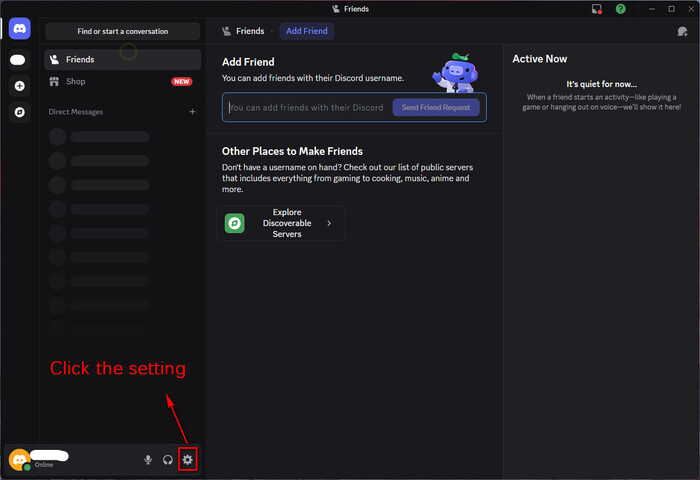Click Send Friend Request button

pyautogui.click(x=436, y=108)
